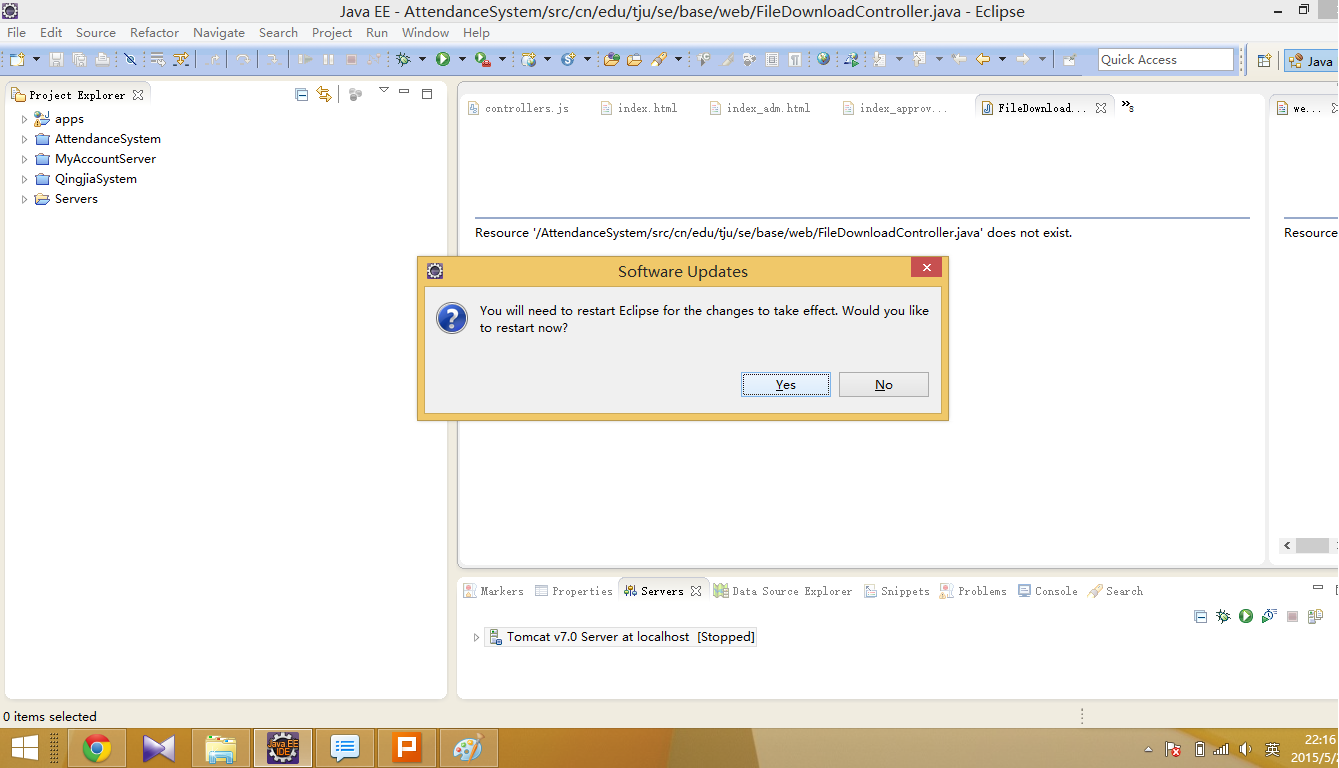Switch to the Data Source Explorer tab

tap(783, 591)
